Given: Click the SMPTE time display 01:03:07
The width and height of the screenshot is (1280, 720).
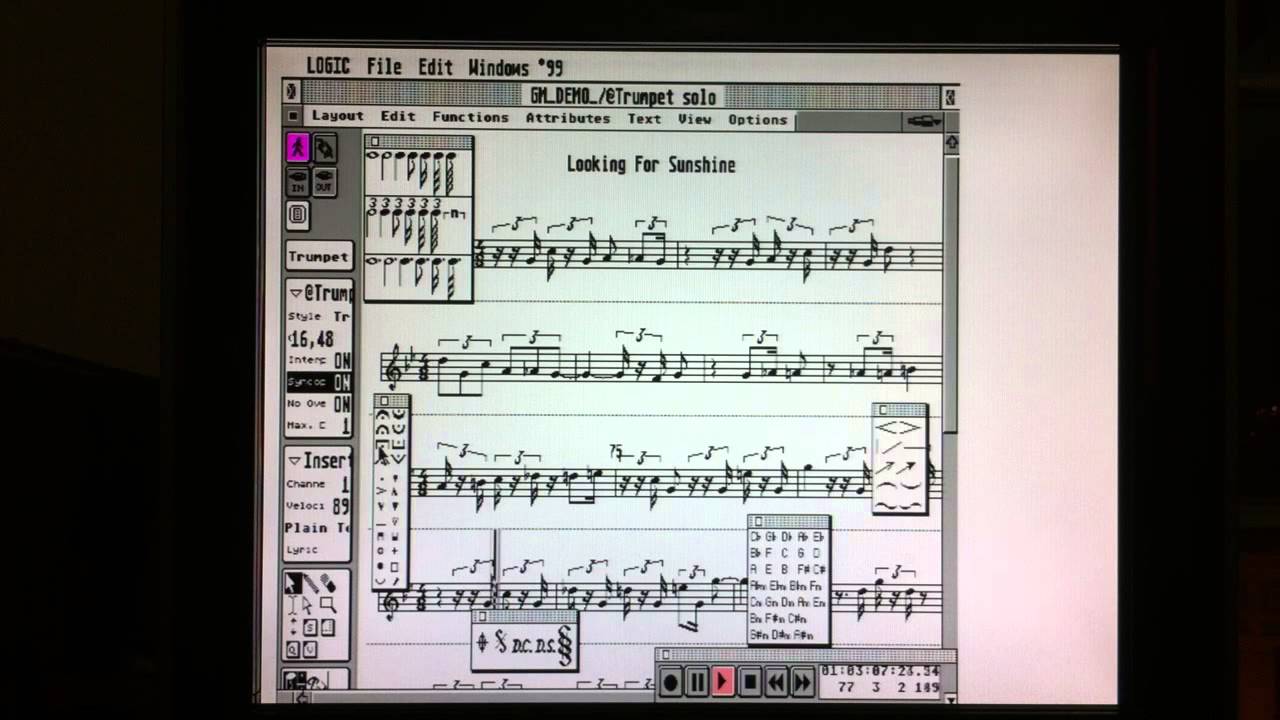Looking at the screenshot, I should (x=880, y=670).
